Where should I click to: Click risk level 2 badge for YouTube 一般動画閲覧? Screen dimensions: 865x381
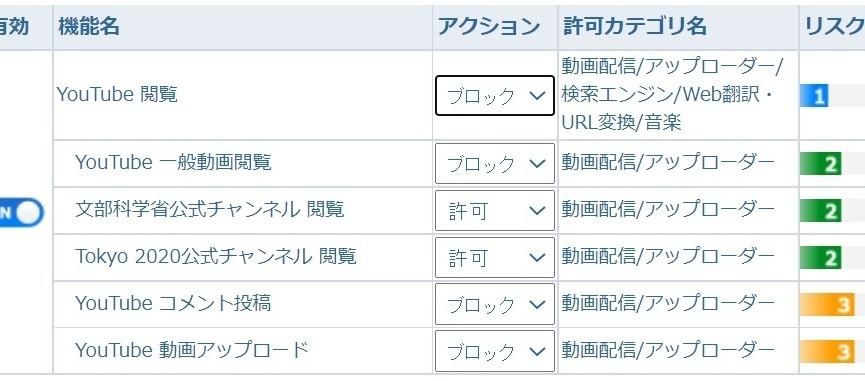coord(821,164)
